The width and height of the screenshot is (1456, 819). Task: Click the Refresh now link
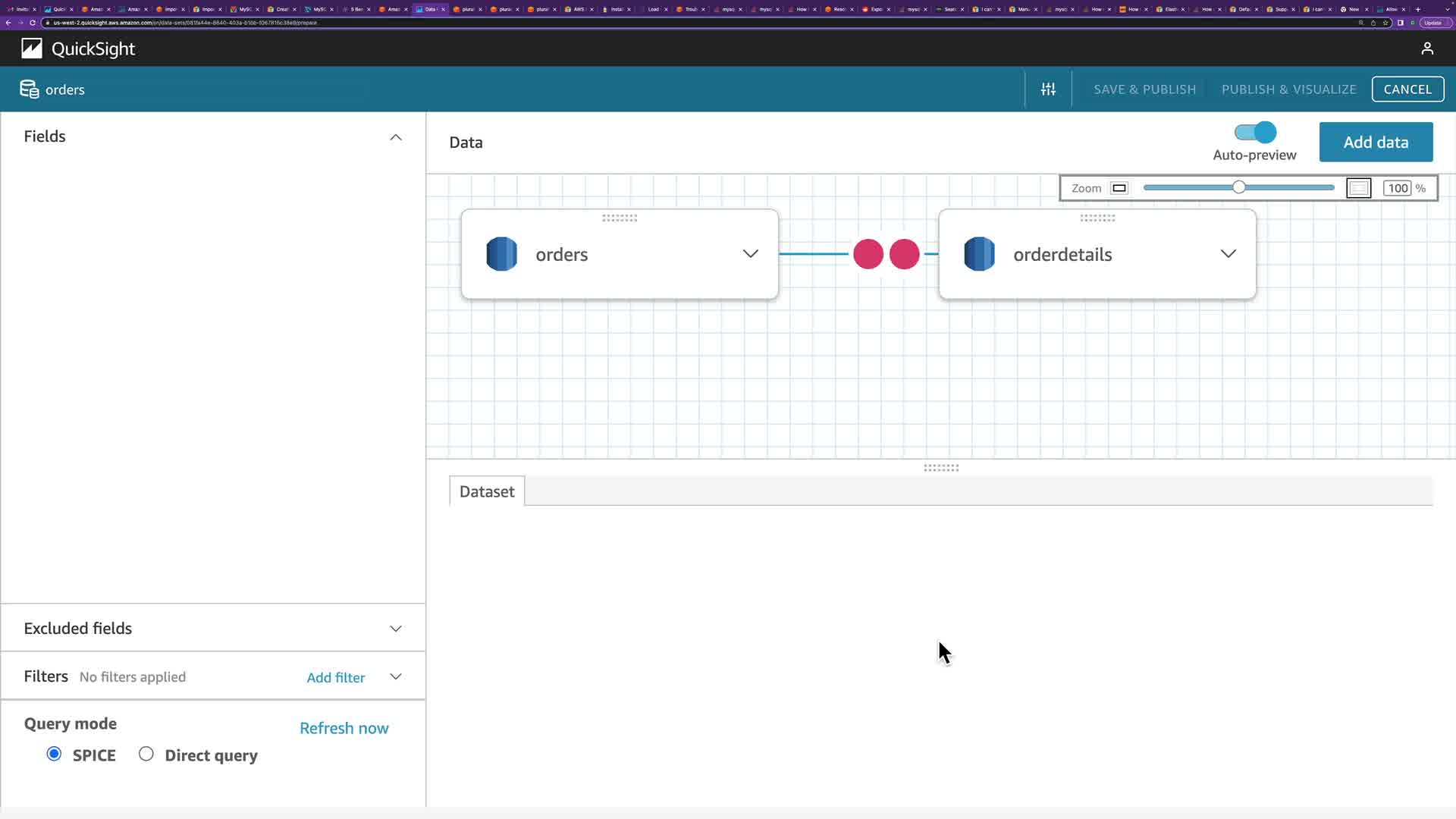(344, 728)
